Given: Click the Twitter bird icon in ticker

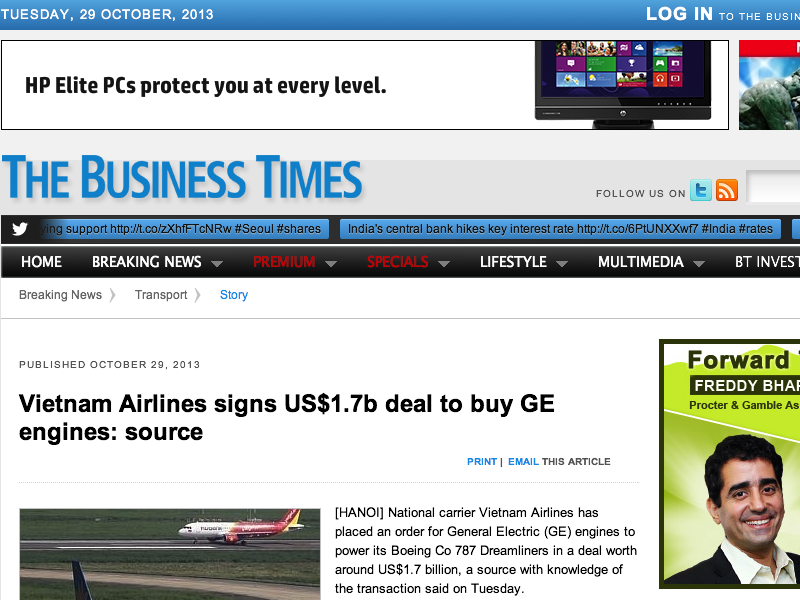Looking at the screenshot, I should click(x=20, y=229).
